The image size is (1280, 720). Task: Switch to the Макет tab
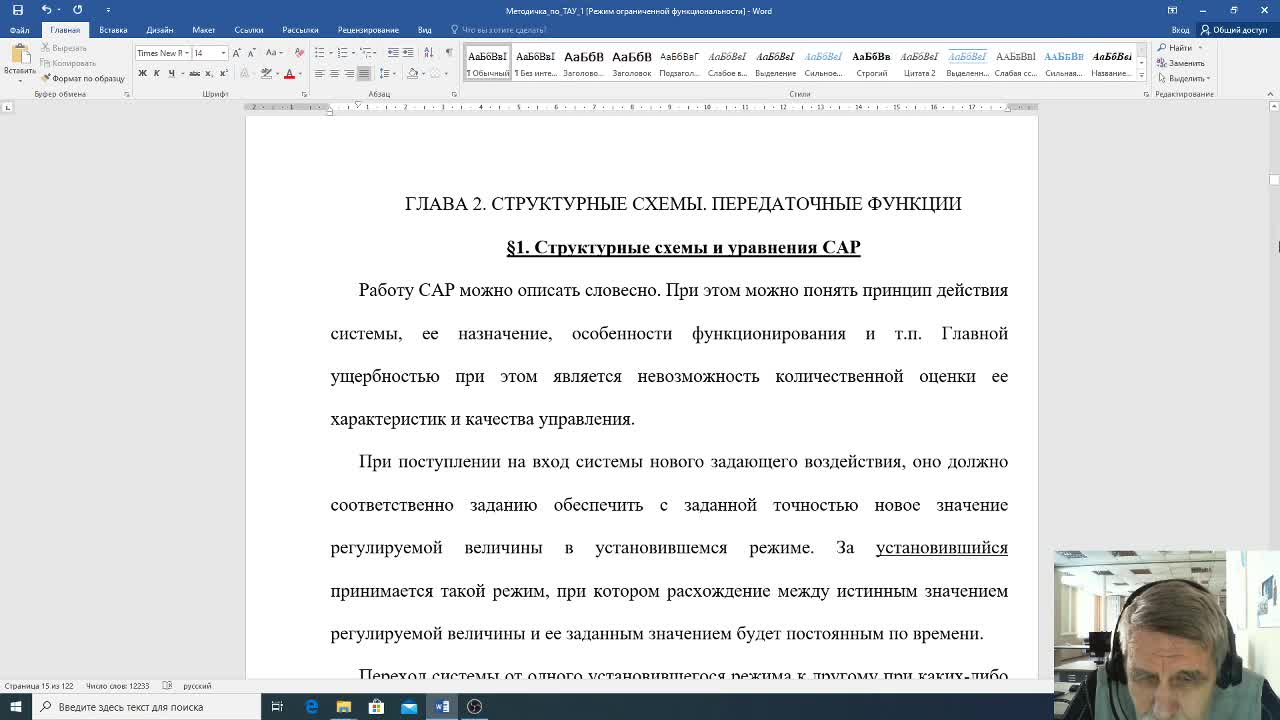tap(203, 30)
